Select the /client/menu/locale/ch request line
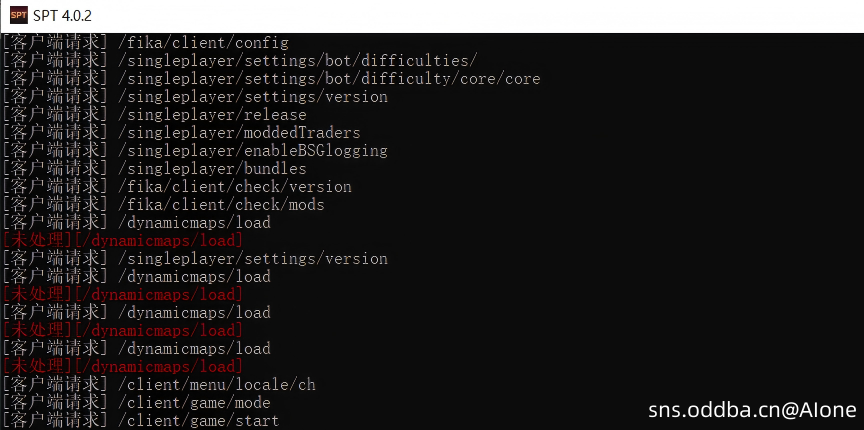The image size is (864, 430). pos(216,385)
